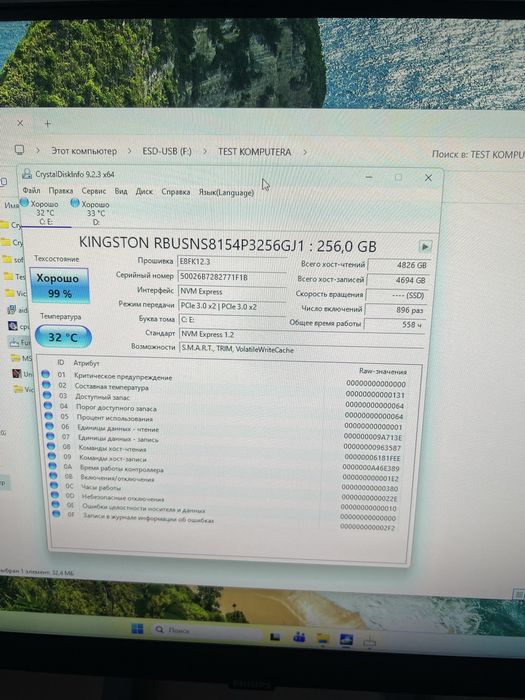
Task: Select the Процент использования attribute row text
Action: (x=115, y=418)
